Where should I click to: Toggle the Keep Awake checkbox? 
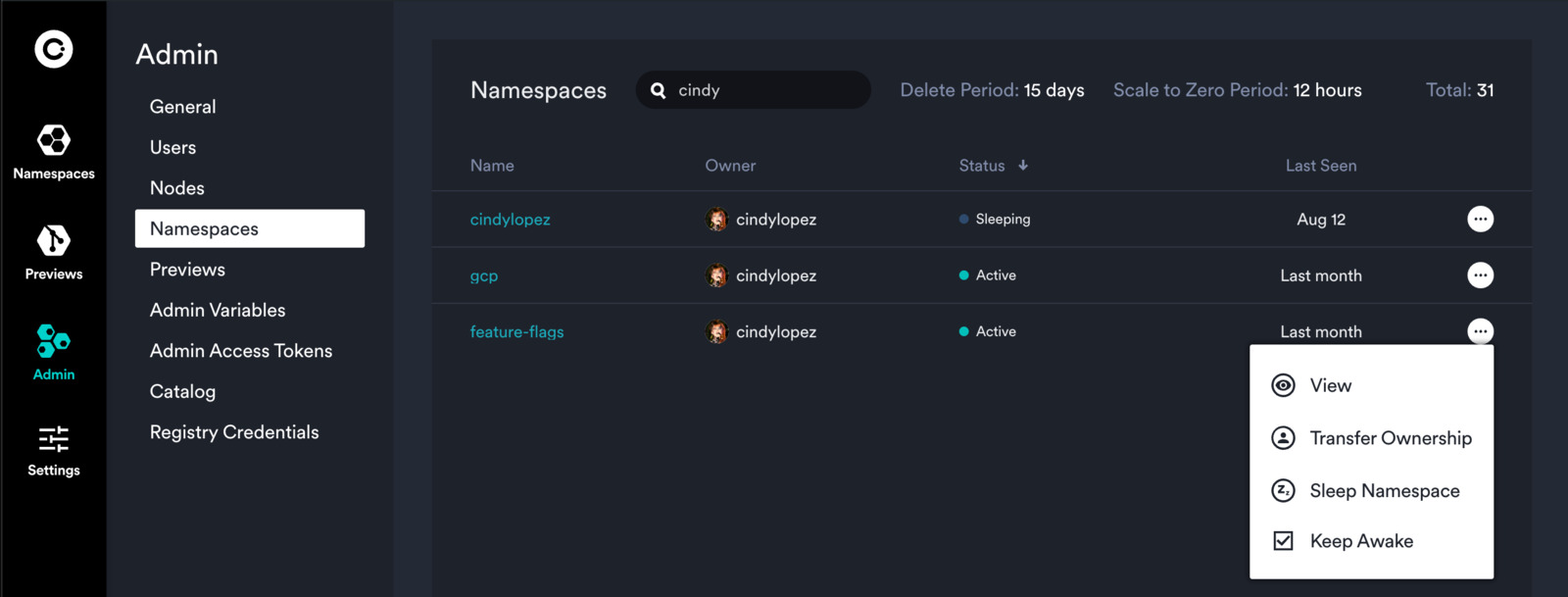click(1283, 541)
